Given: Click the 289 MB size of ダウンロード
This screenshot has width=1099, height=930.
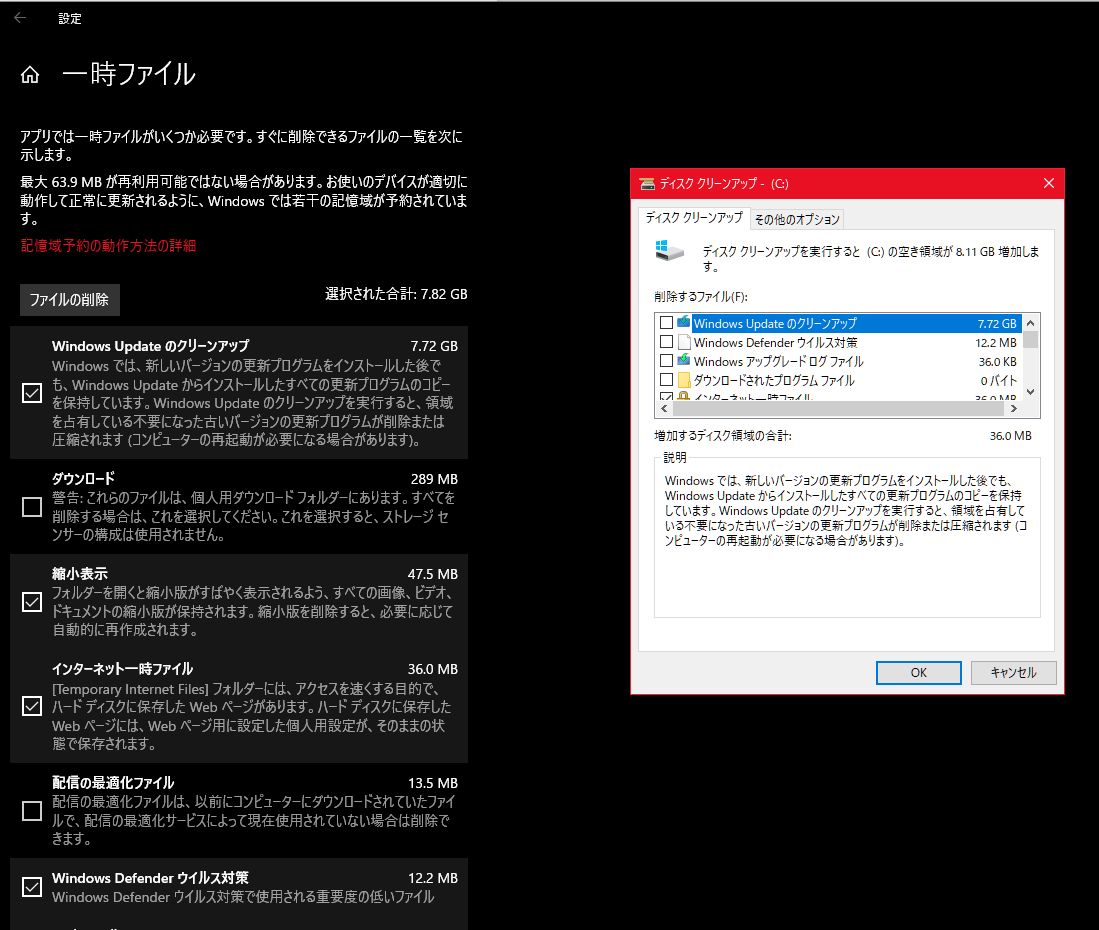Looking at the screenshot, I should coord(434,479).
